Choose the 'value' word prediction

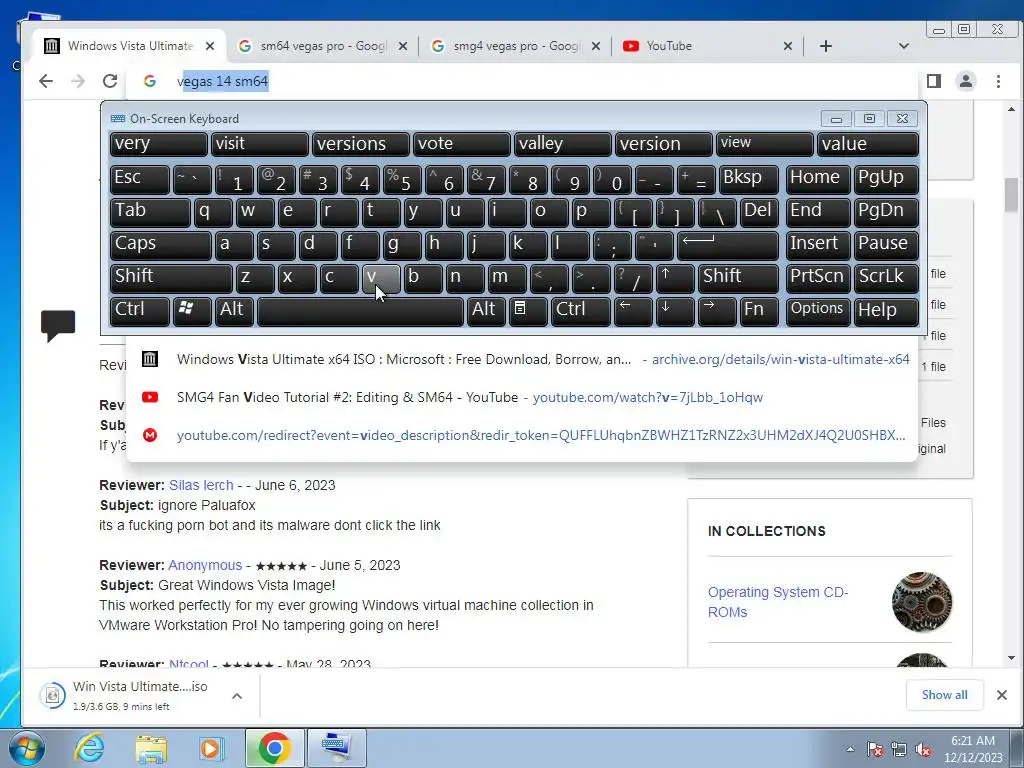click(x=868, y=144)
